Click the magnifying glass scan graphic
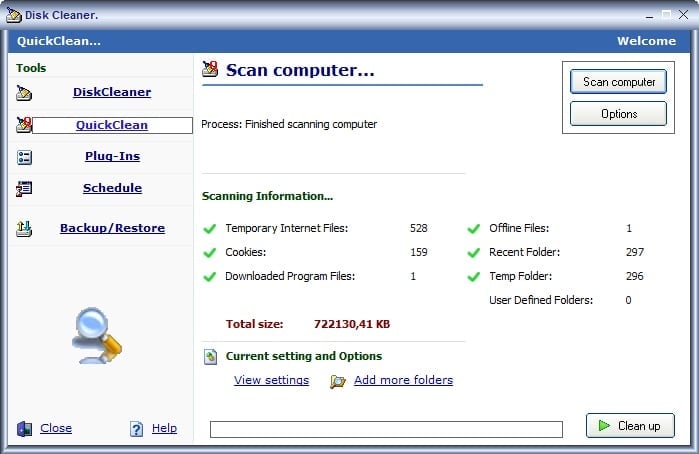699x454 pixels. [x=97, y=335]
